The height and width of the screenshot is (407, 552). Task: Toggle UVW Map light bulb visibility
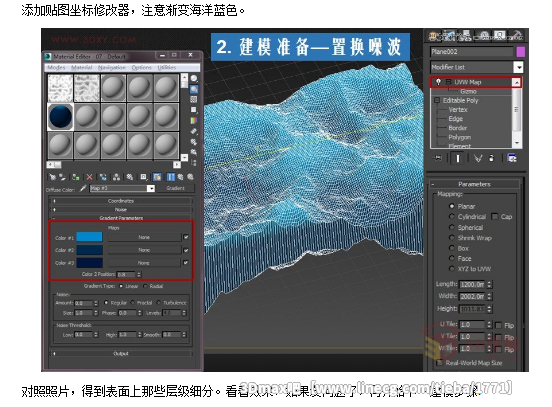coord(438,82)
